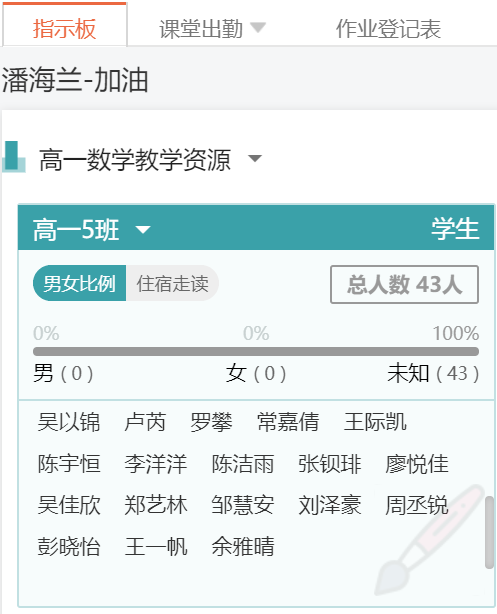
Task: Expand the 课堂出勤 dropdown arrow
Action: coord(258,27)
